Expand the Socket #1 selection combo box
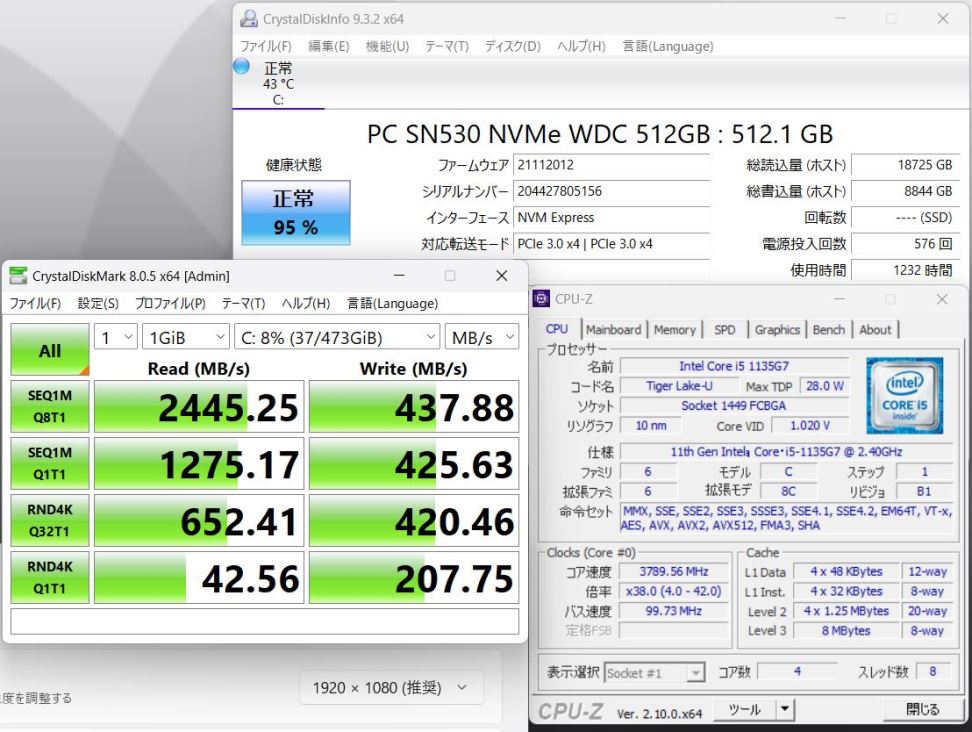Viewport: 972px width, 732px height. (x=654, y=672)
